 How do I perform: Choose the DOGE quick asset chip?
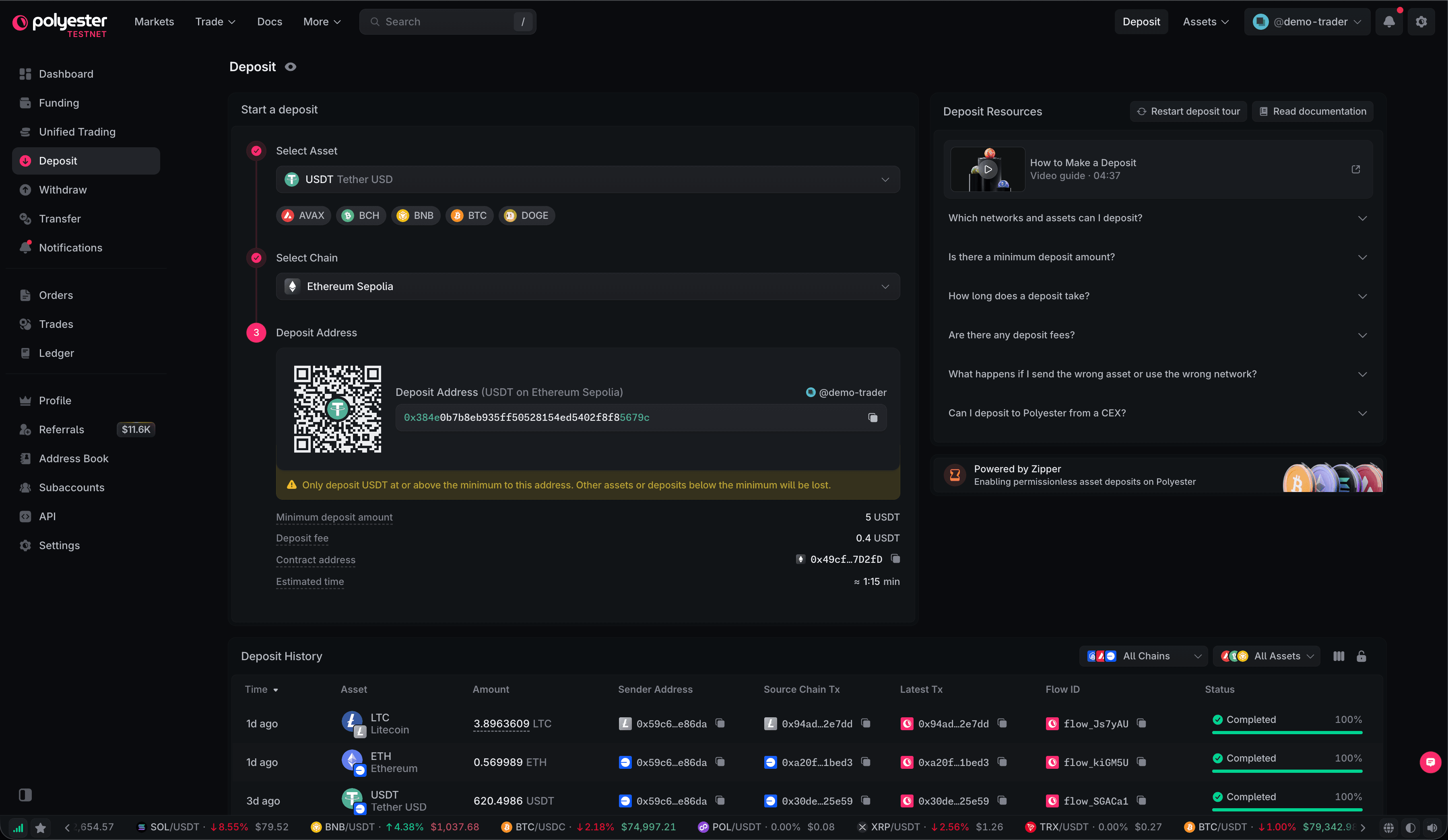(526, 216)
